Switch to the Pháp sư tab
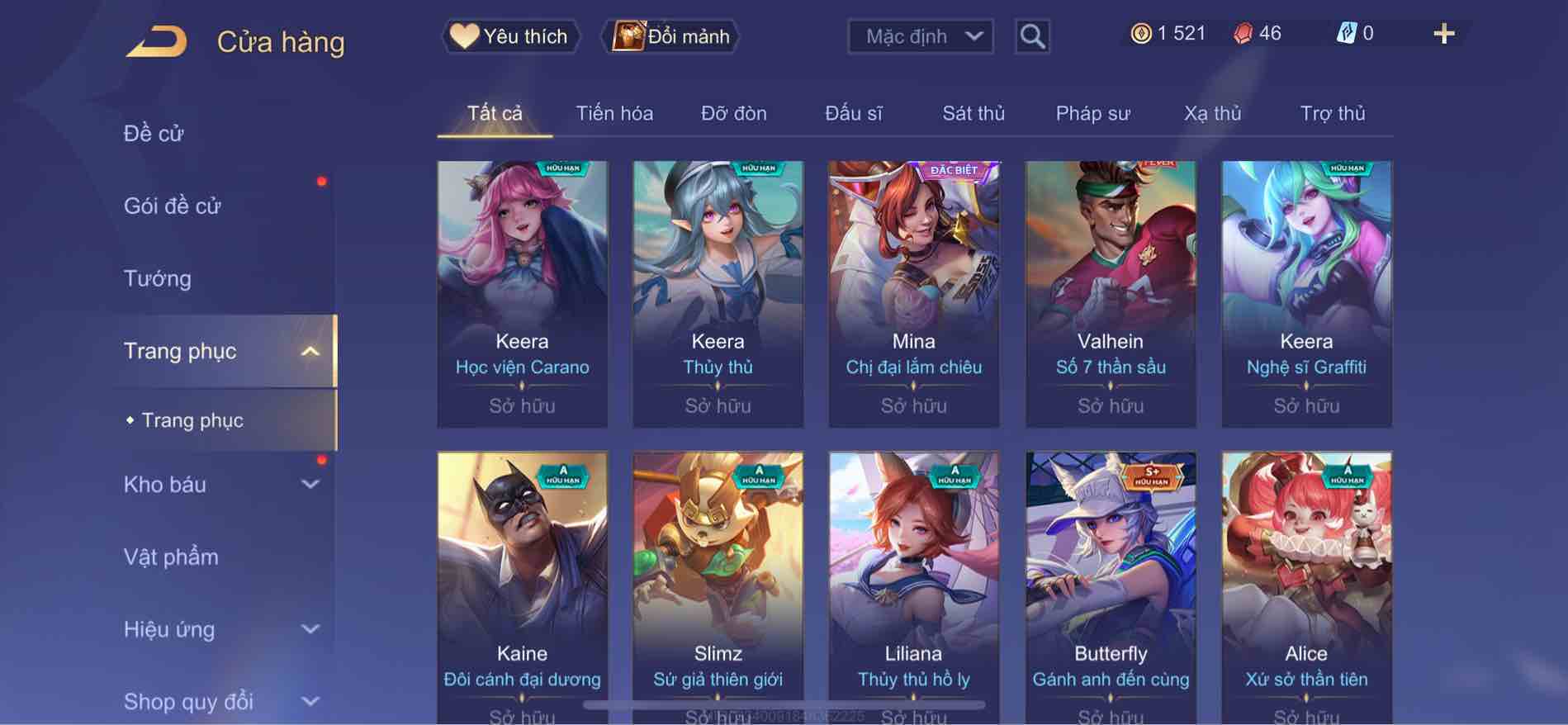Viewport: 1568px width, 725px height. (x=1092, y=113)
